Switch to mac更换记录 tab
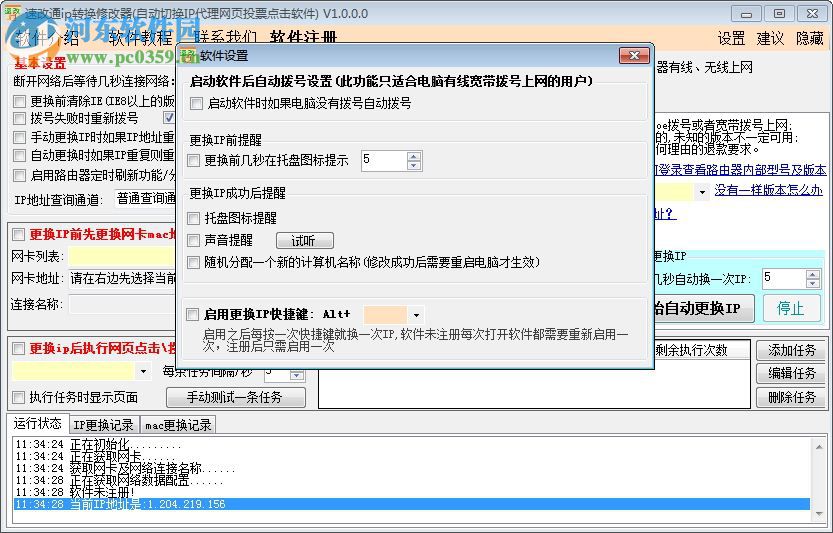This screenshot has height=533, width=833. tap(178, 425)
